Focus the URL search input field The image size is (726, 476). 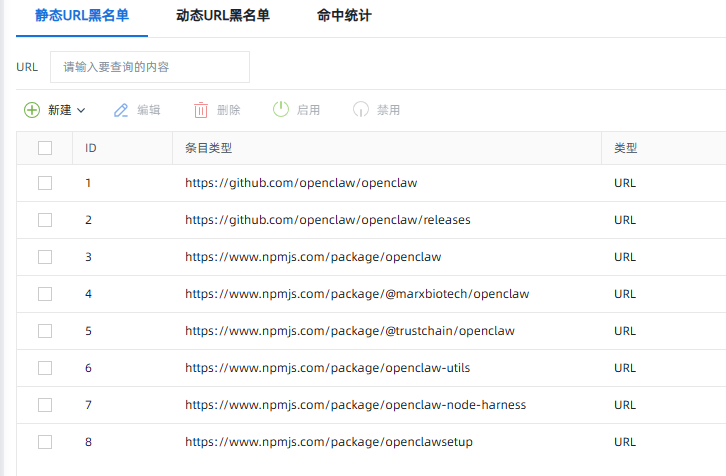pyautogui.click(x=150, y=67)
